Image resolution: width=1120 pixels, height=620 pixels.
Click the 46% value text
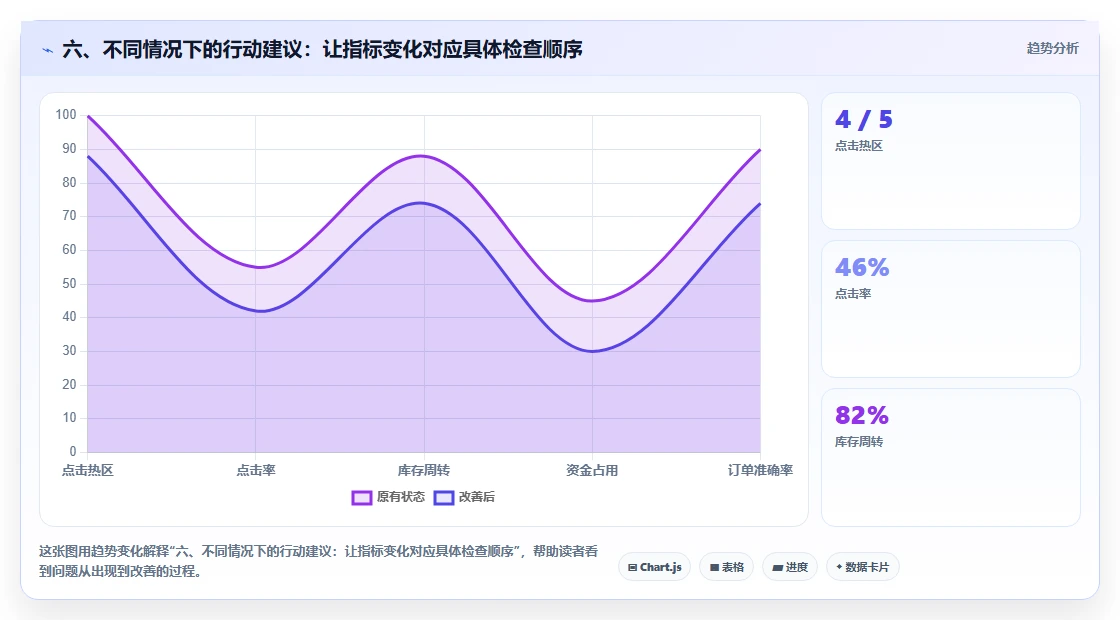[x=862, y=267]
